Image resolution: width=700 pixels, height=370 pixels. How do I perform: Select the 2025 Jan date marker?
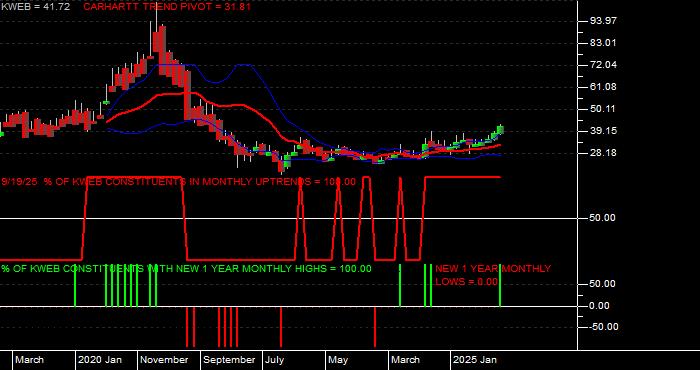point(475,360)
